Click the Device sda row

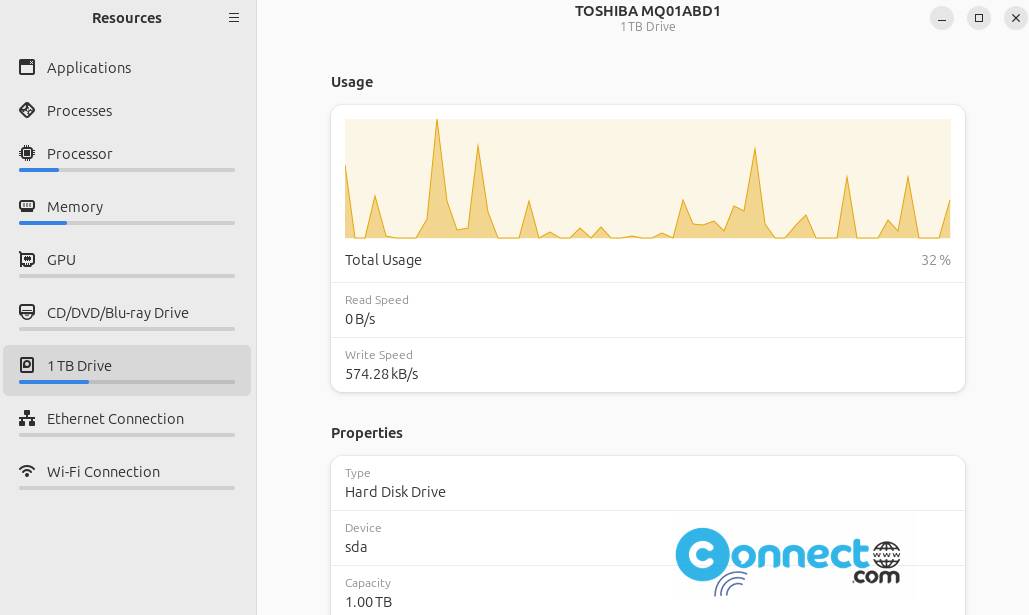(648, 538)
